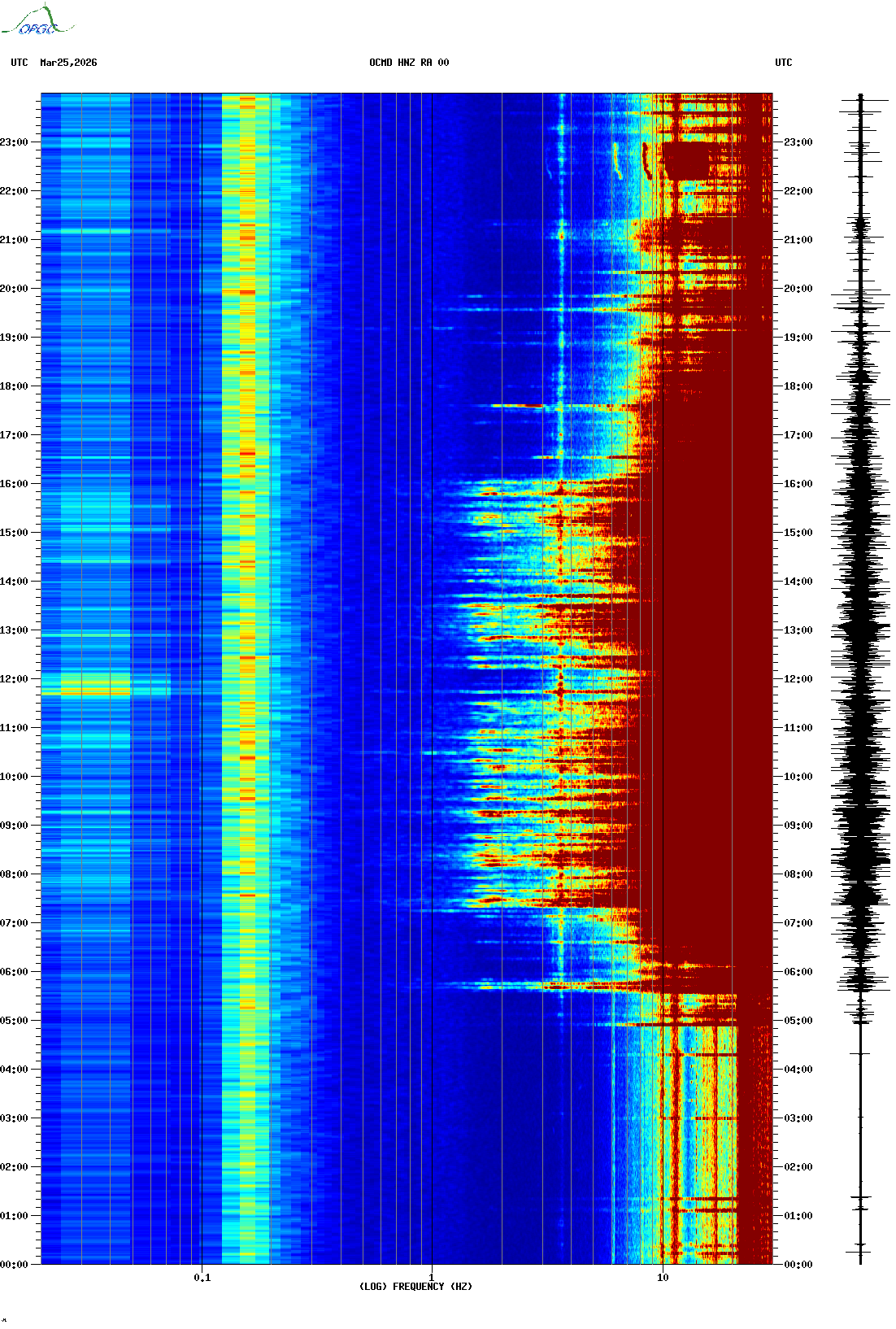The image size is (896, 1329).
Task: Click the '1' frequency tick label
Action: pos(432,1278)
